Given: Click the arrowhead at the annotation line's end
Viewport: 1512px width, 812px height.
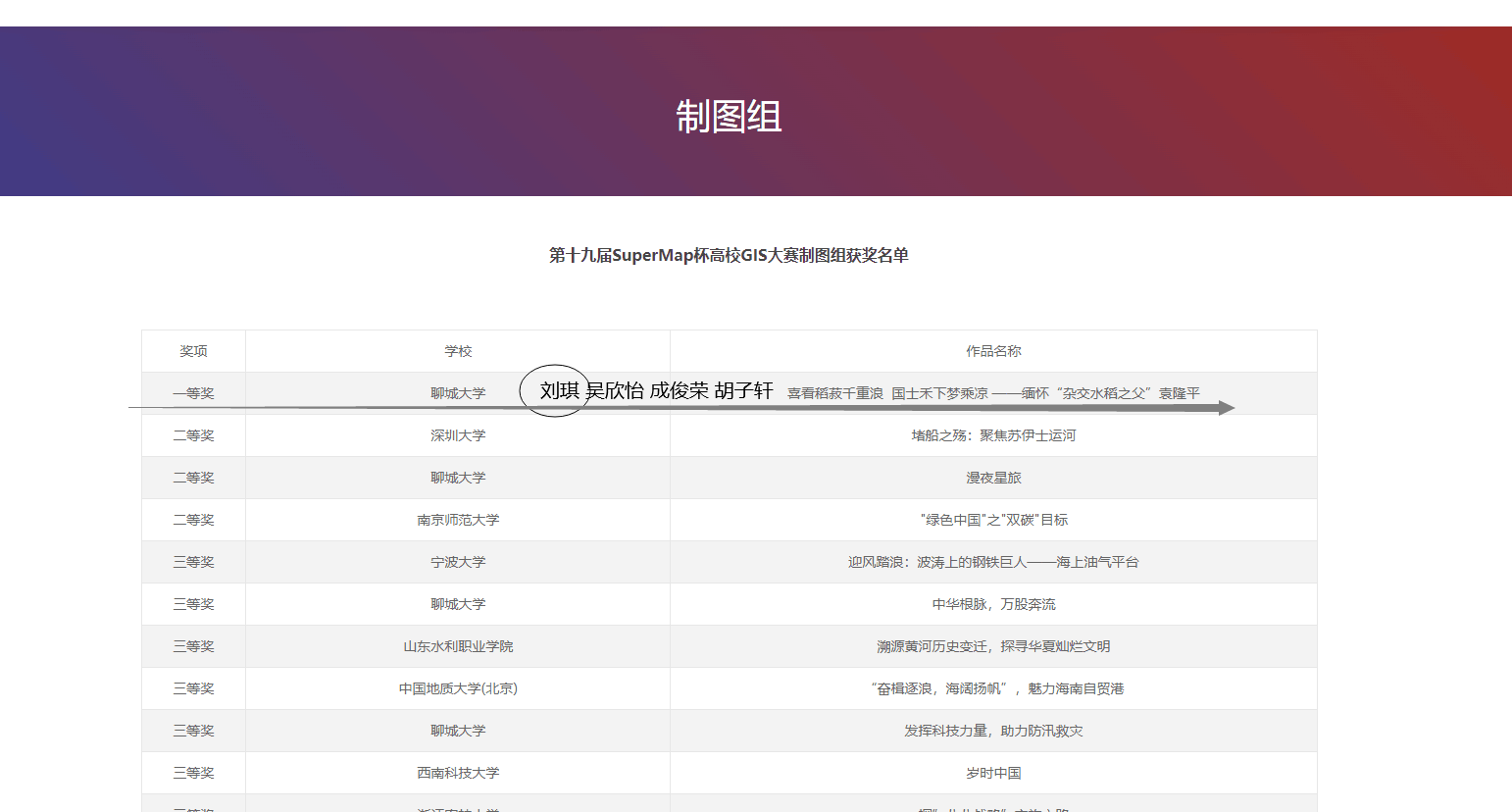Looking at the screenshot, I should tap(1226, 408).
